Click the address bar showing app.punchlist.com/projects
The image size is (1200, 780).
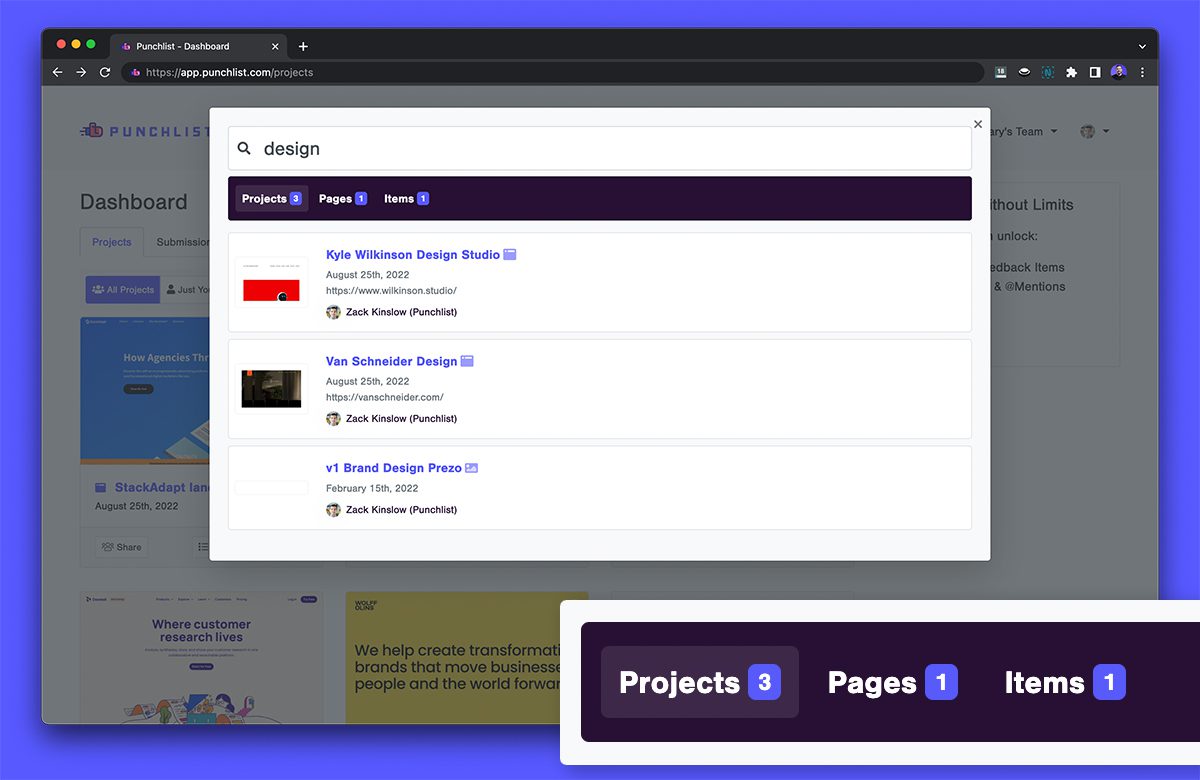(x=553, y=72)
